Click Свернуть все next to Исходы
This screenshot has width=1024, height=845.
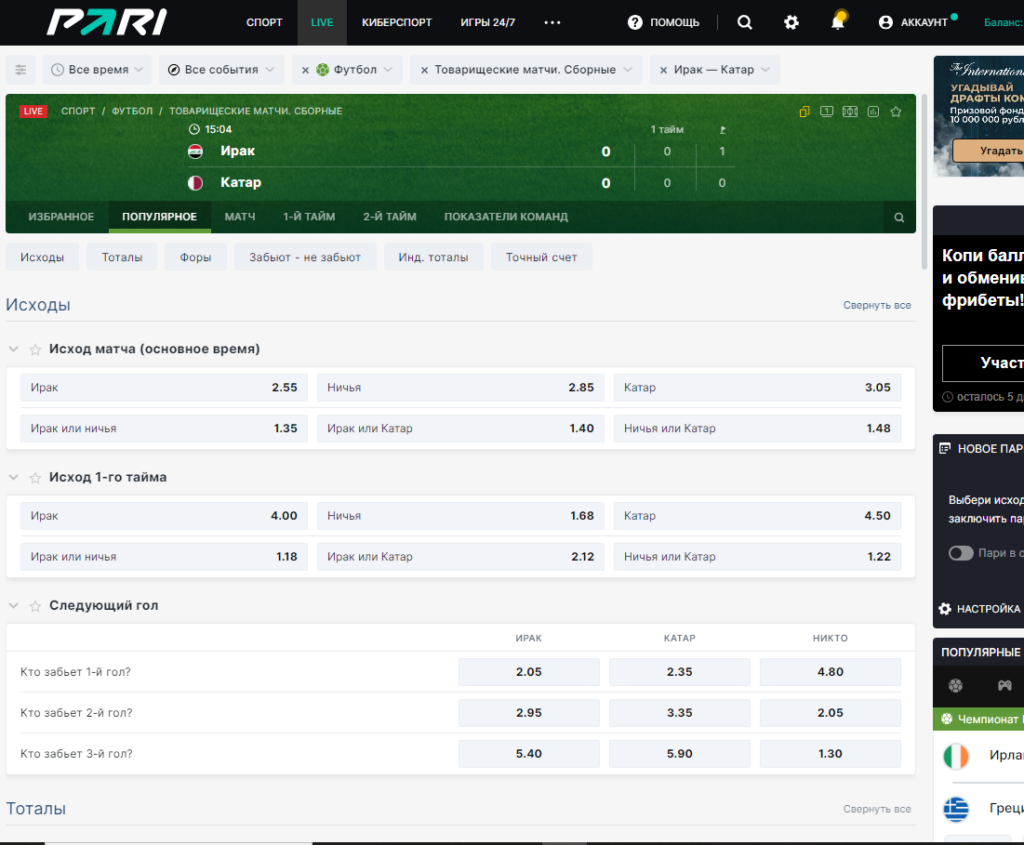click(876, 305)
